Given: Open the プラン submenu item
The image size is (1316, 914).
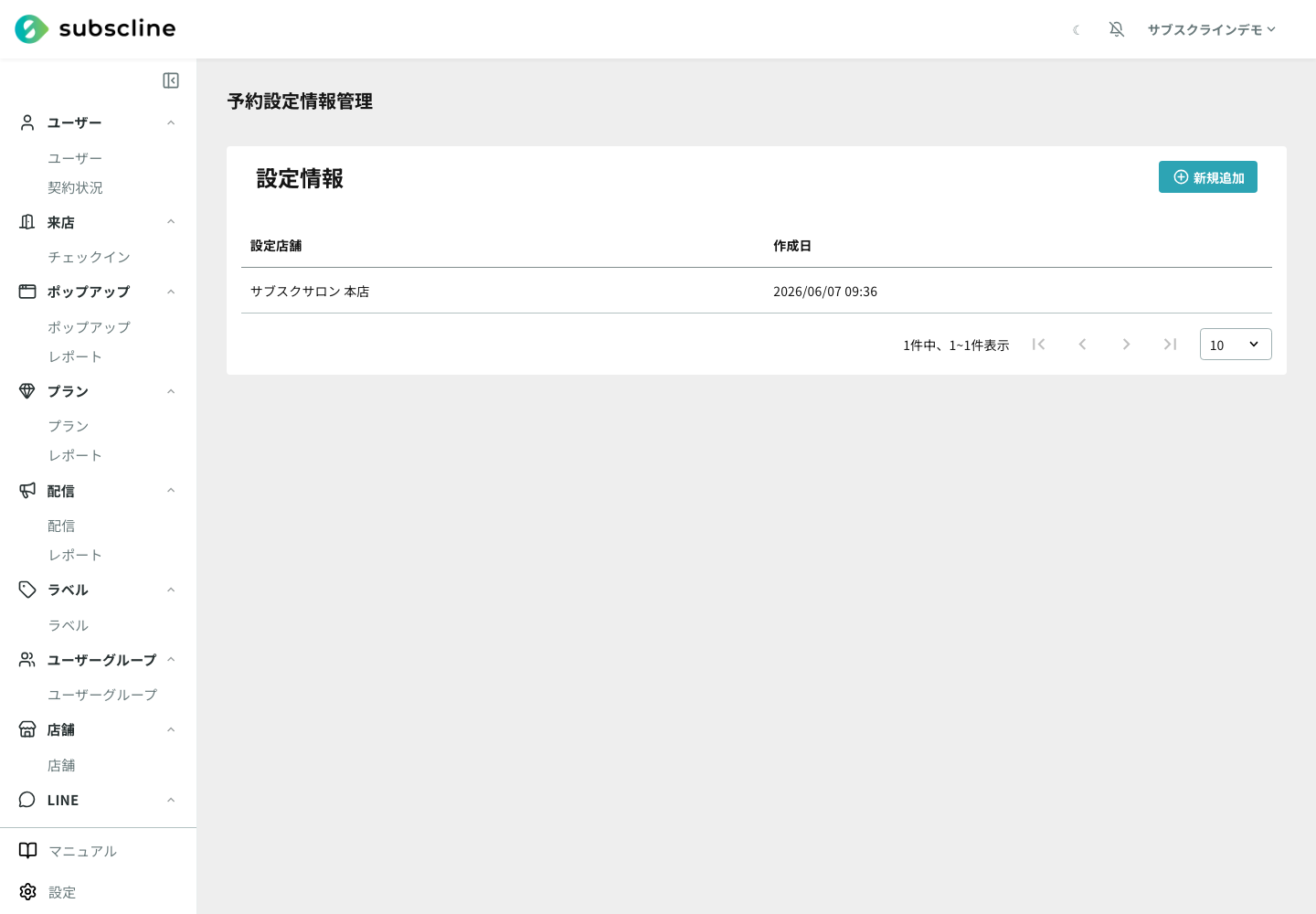Looking at the screenshot, I should (x=69, y=426).
